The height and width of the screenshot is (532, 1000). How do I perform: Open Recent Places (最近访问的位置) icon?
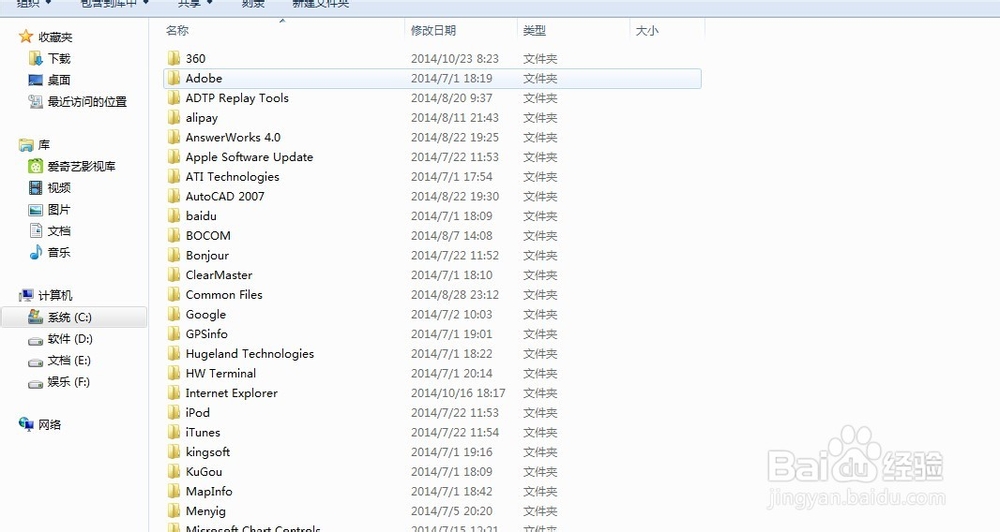(36, 101)
